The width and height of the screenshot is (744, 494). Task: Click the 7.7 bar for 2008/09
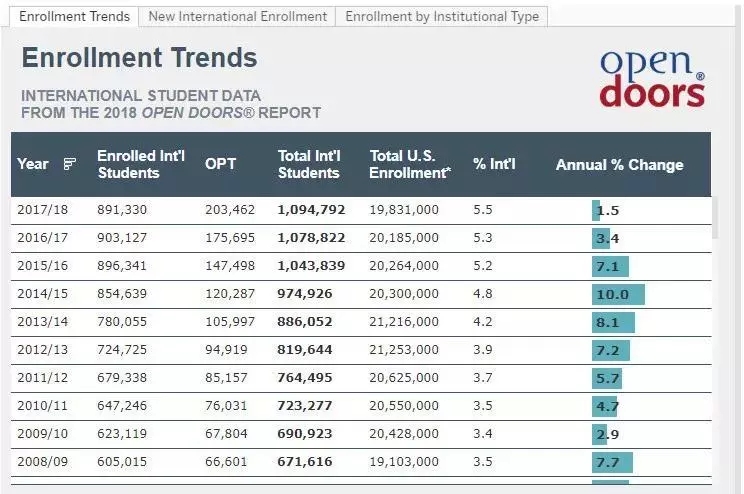(612, 462)
